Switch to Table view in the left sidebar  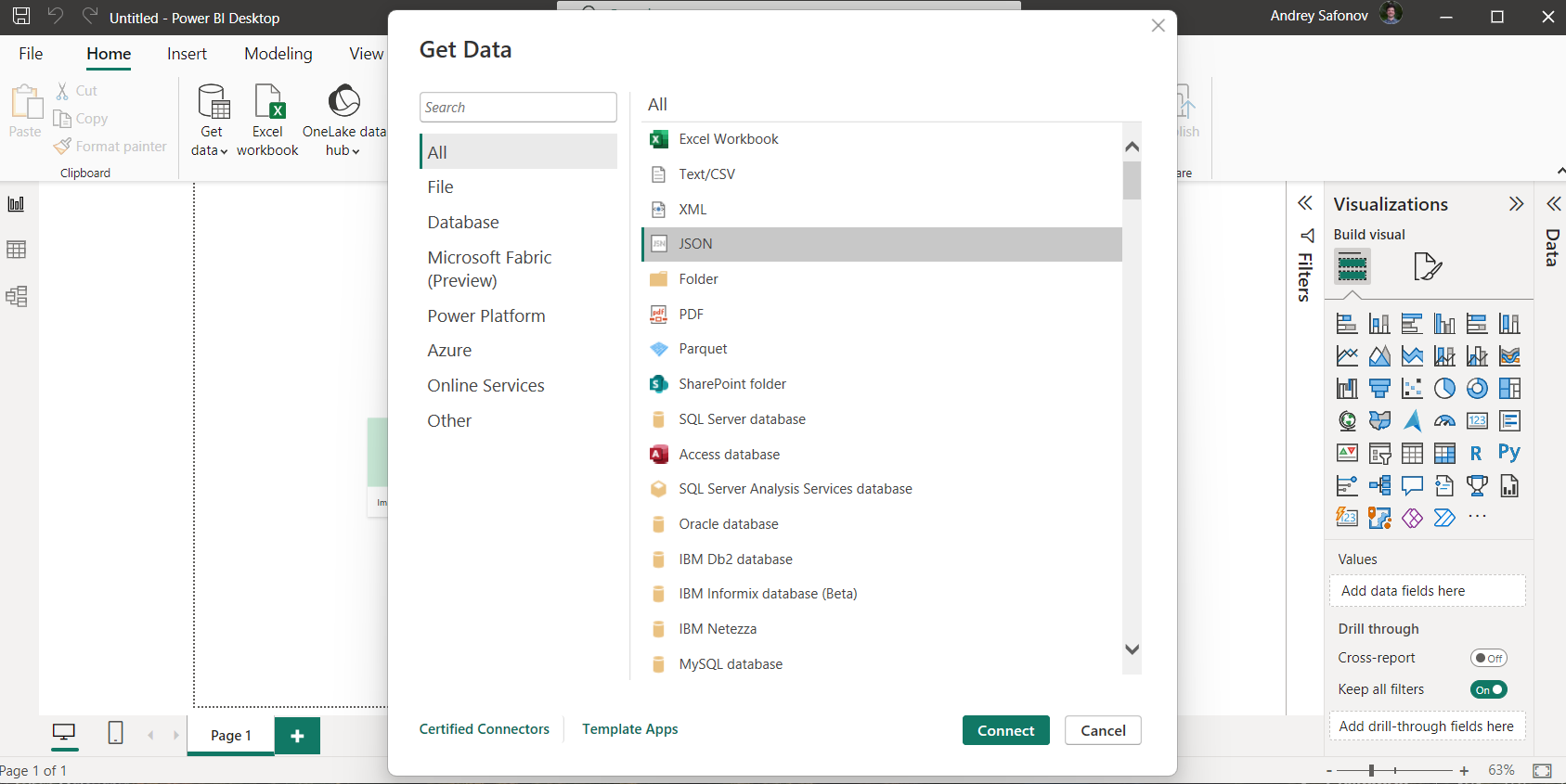pos(16,250)
